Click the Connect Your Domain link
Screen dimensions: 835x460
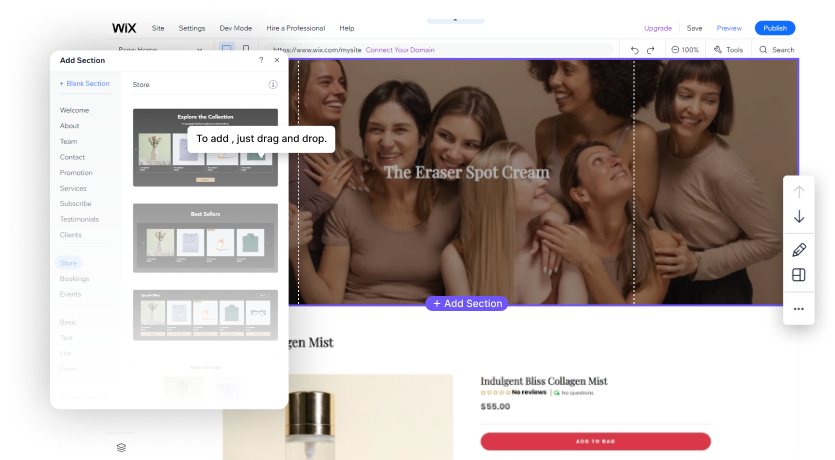[x=400, y=49]
